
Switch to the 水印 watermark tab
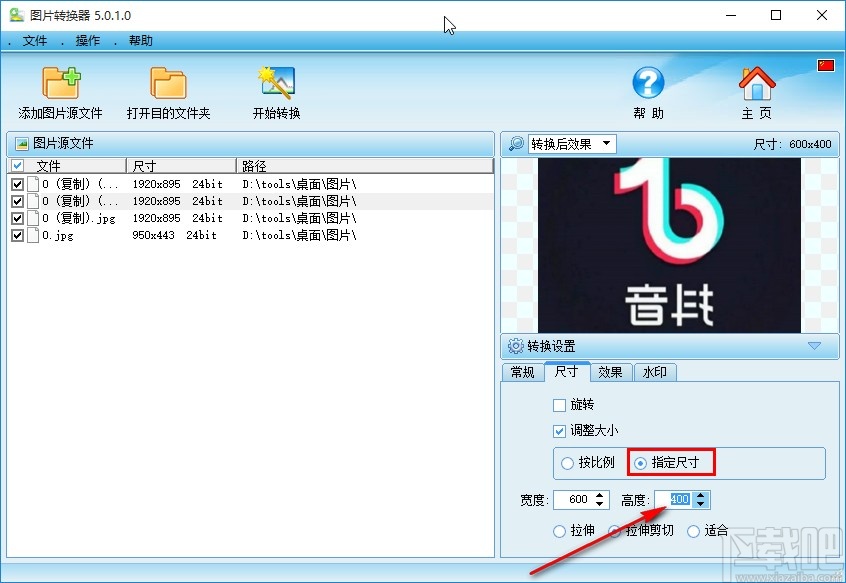pyautogui.click(x=655, y=372)
